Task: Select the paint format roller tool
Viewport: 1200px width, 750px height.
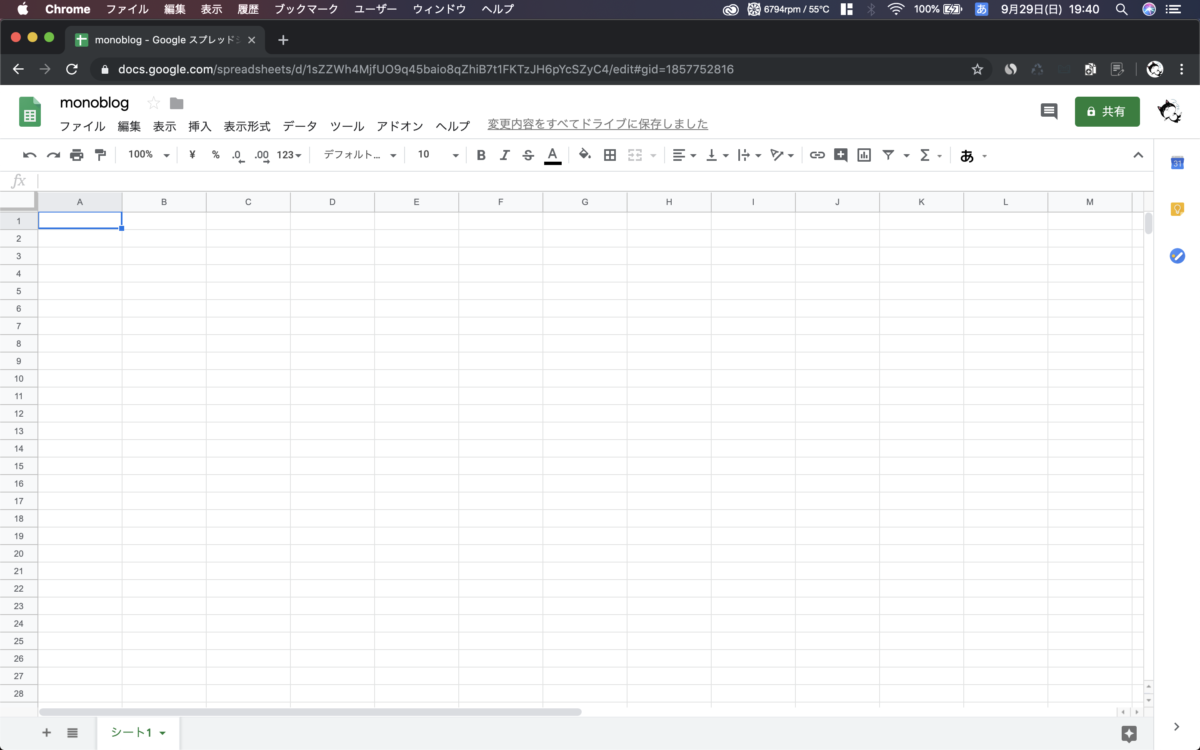Action: pos(100,155)
